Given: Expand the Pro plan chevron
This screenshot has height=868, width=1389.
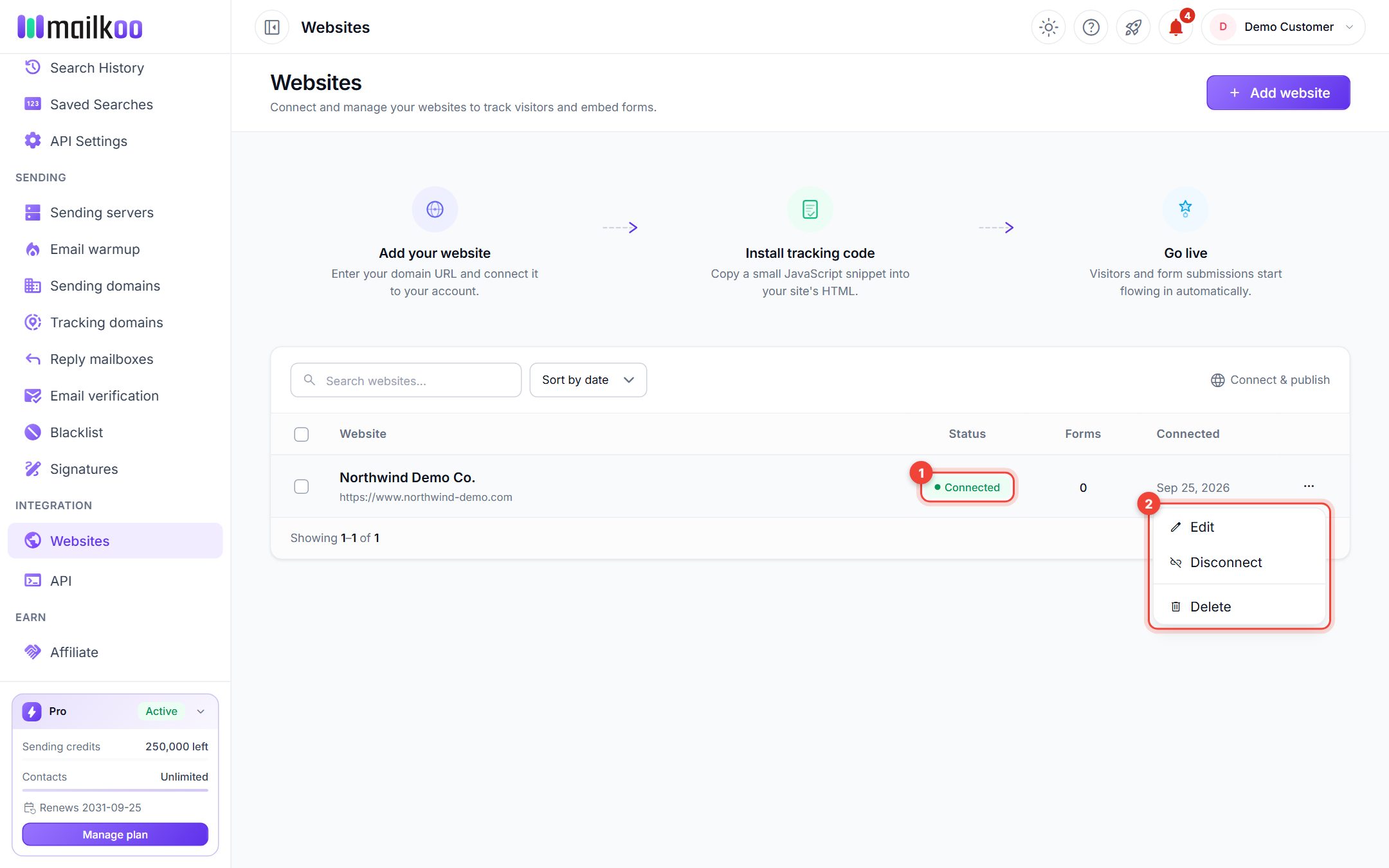Looking at the screenshot, I should coord(201,711).
